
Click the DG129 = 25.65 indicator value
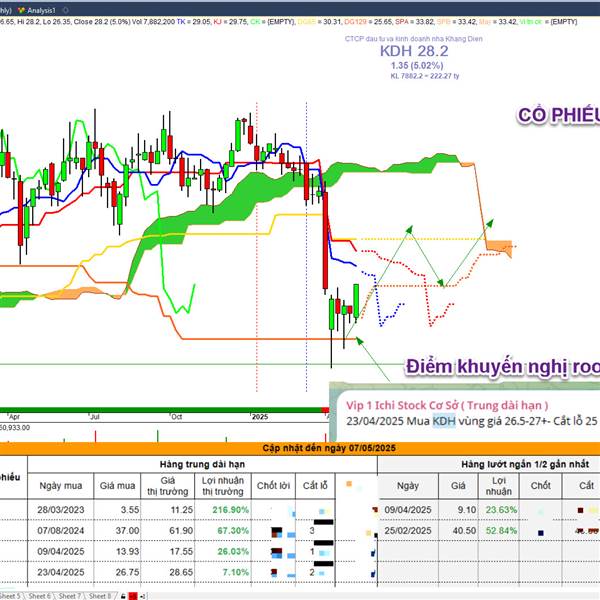[x=368, y=22]
